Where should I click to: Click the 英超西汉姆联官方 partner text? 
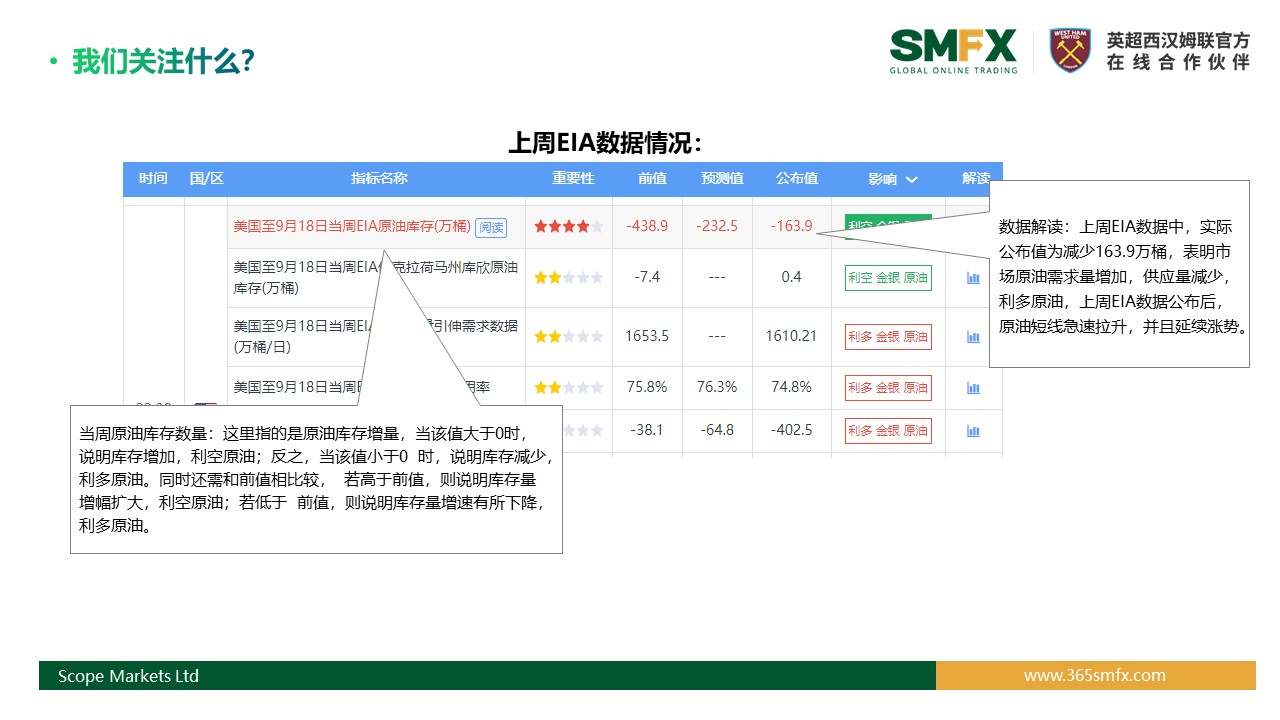point(1178,41)
